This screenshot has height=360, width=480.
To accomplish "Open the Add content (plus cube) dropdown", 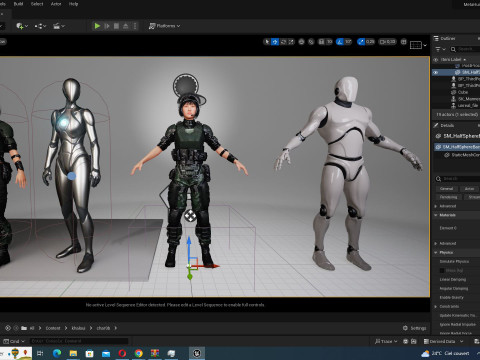I will pos(22,26).
